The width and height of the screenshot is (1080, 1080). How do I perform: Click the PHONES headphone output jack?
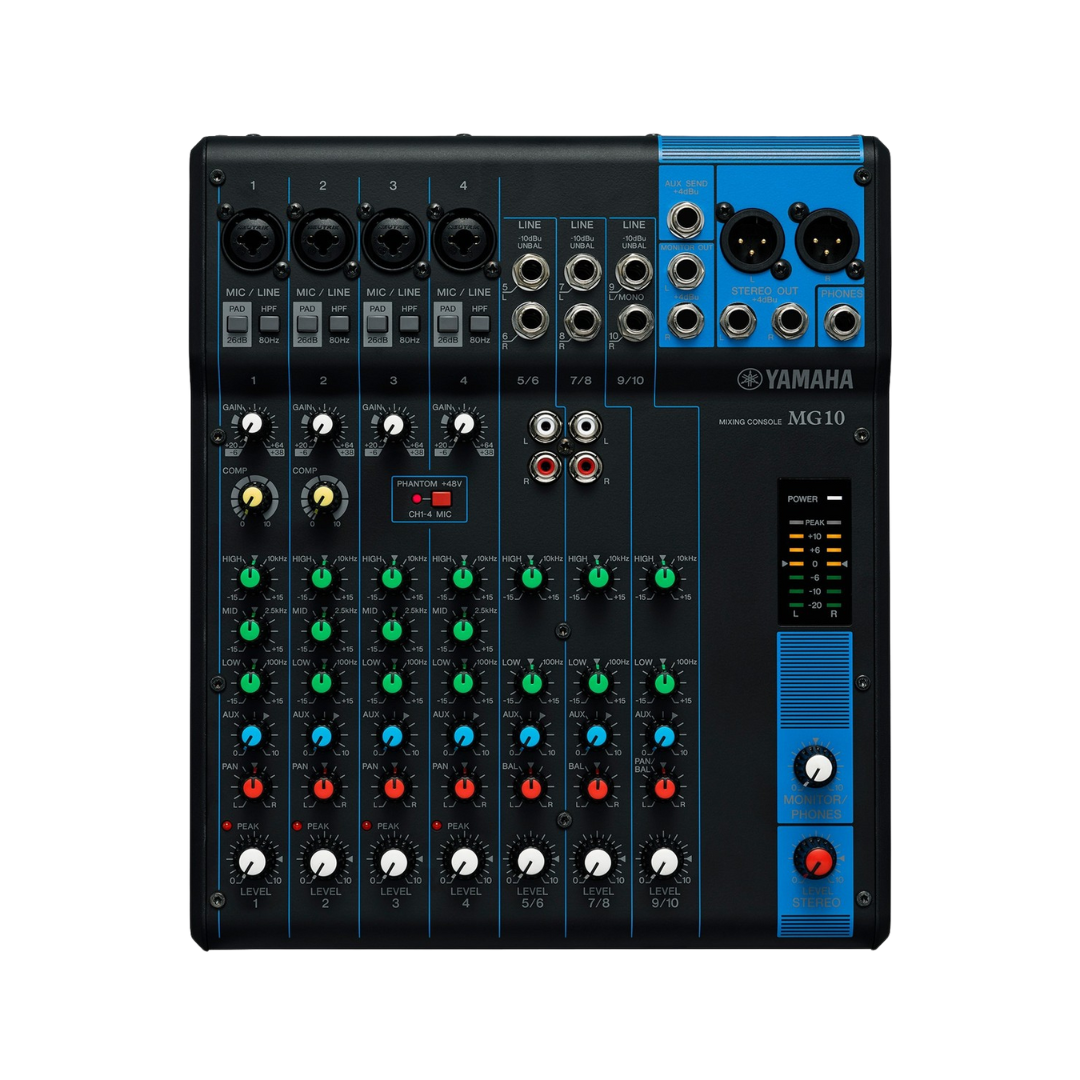tap(840, 322)
